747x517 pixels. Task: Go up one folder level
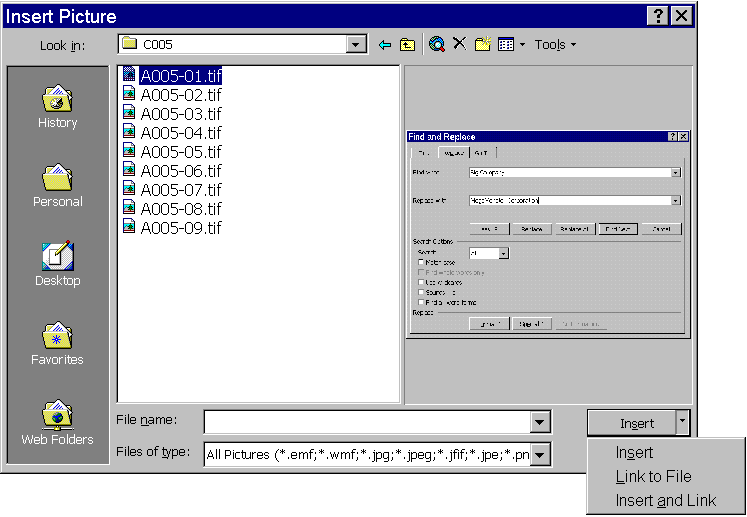(407, 45)
